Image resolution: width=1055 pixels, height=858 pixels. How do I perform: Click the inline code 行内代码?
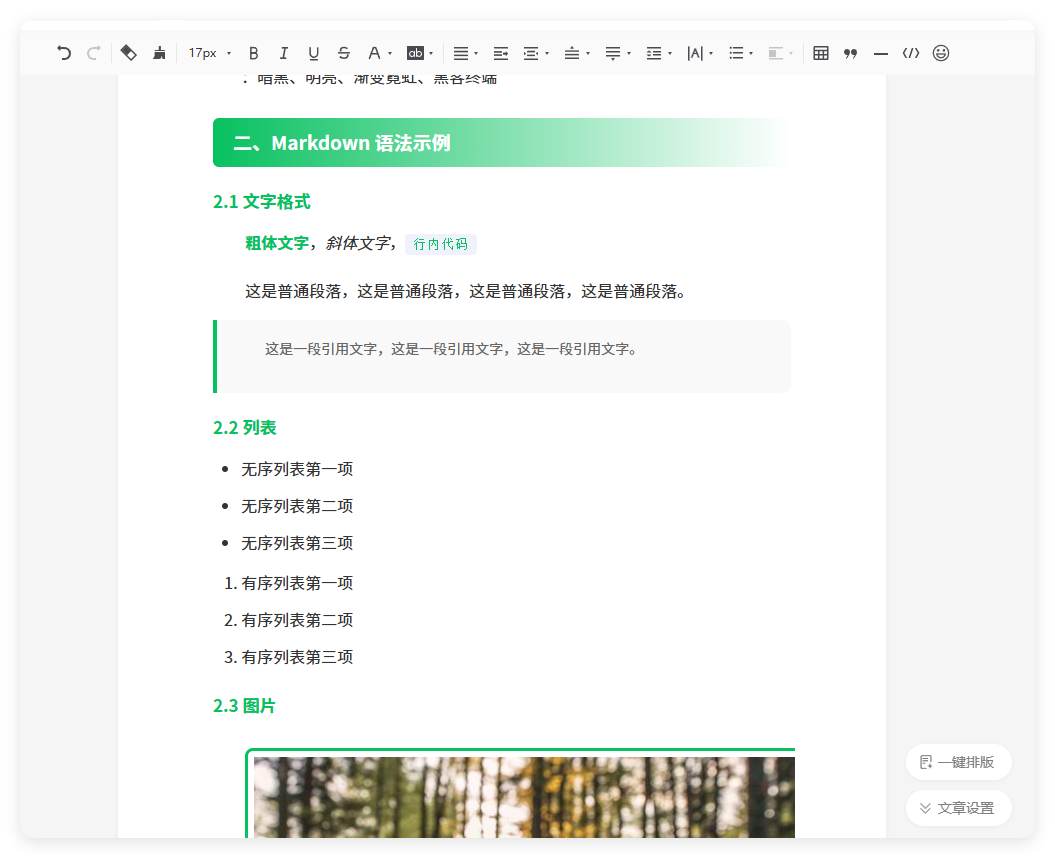(441, 244)
